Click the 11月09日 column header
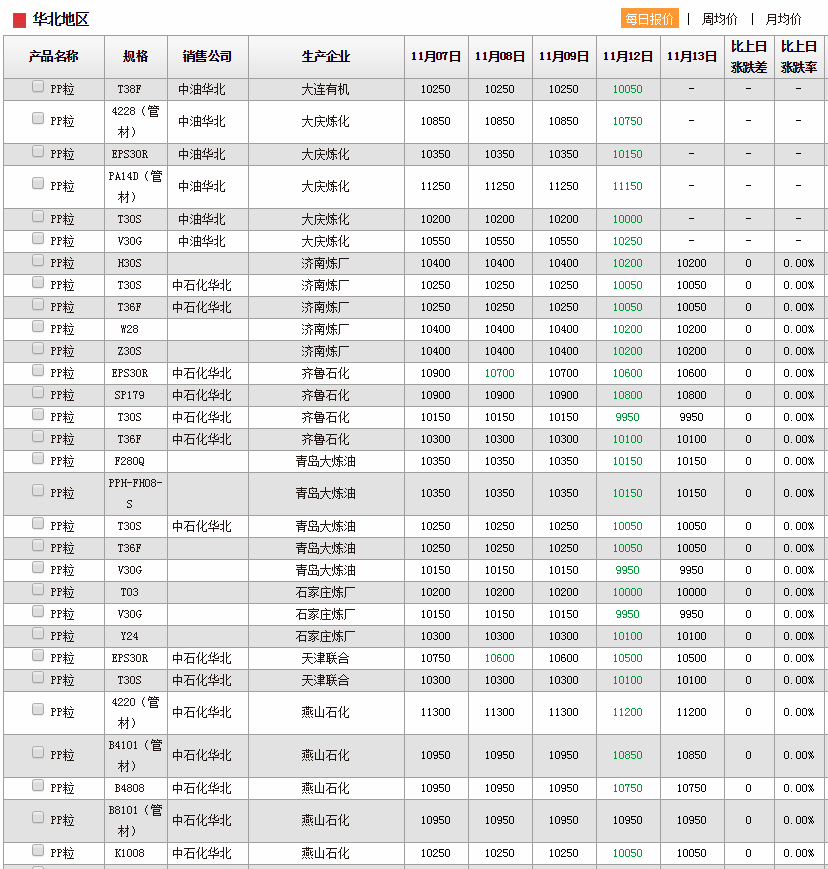This screenshot has width=828, height=869. coord(564,57)
